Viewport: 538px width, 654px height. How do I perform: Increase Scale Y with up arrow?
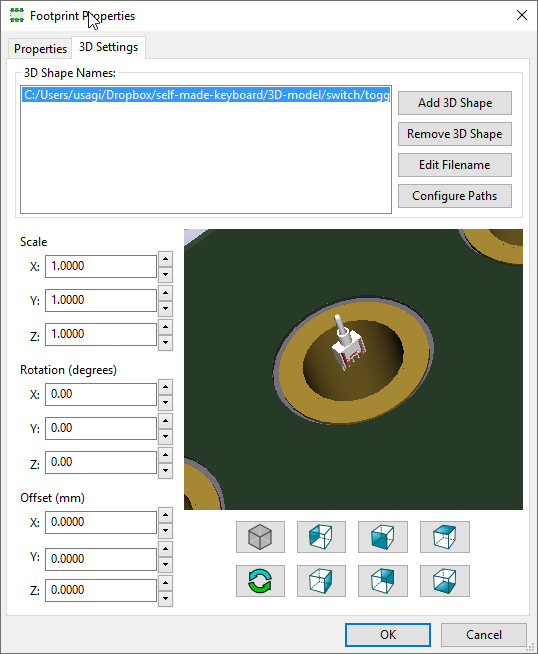[166, 293]
